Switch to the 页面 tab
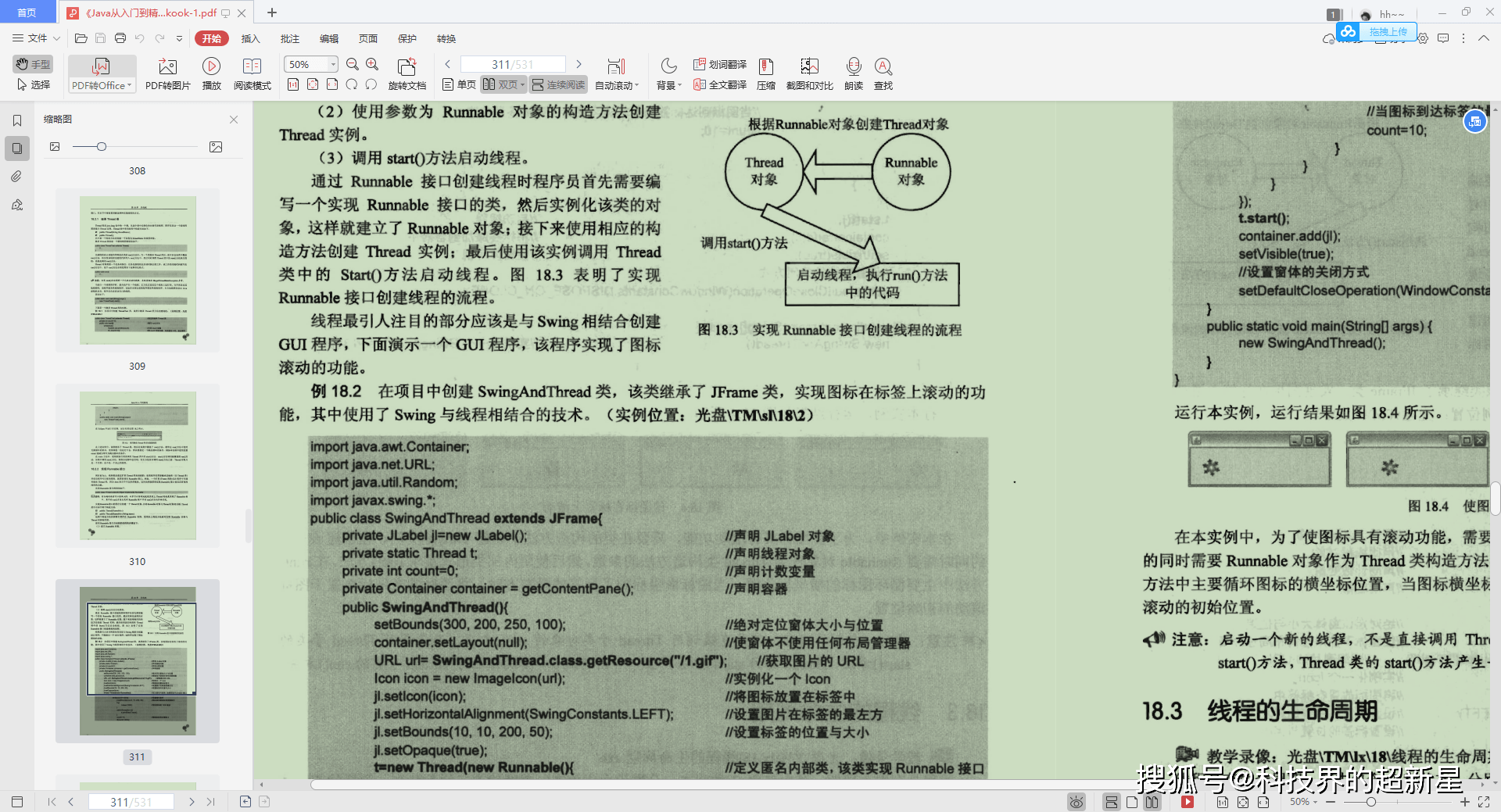1501x812 pixels. click(x=368, y=38)
